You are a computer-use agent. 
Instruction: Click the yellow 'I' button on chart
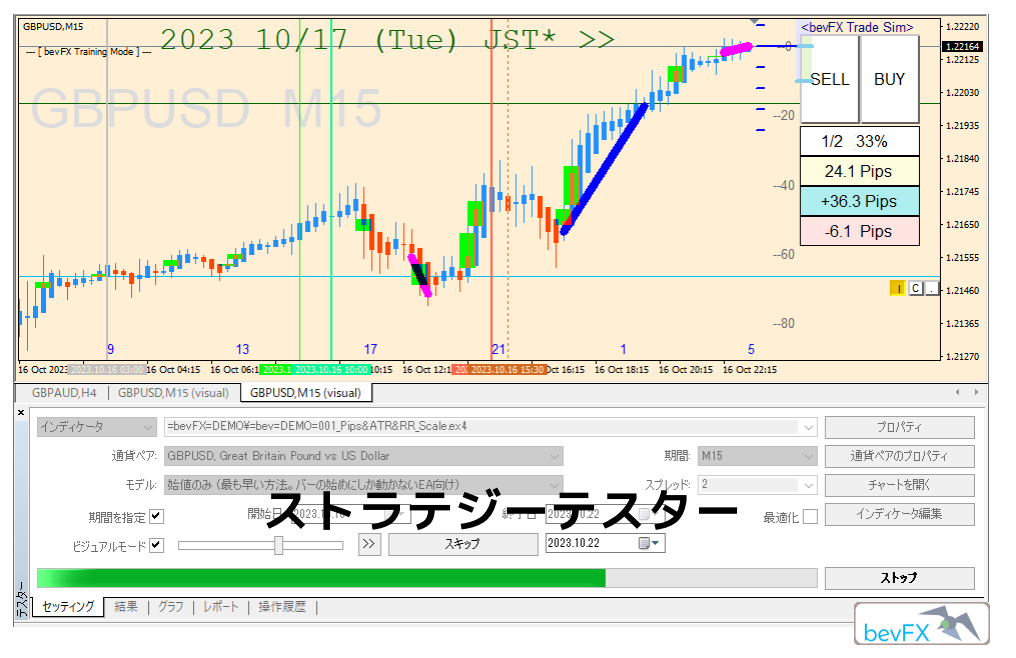(898, 288)
